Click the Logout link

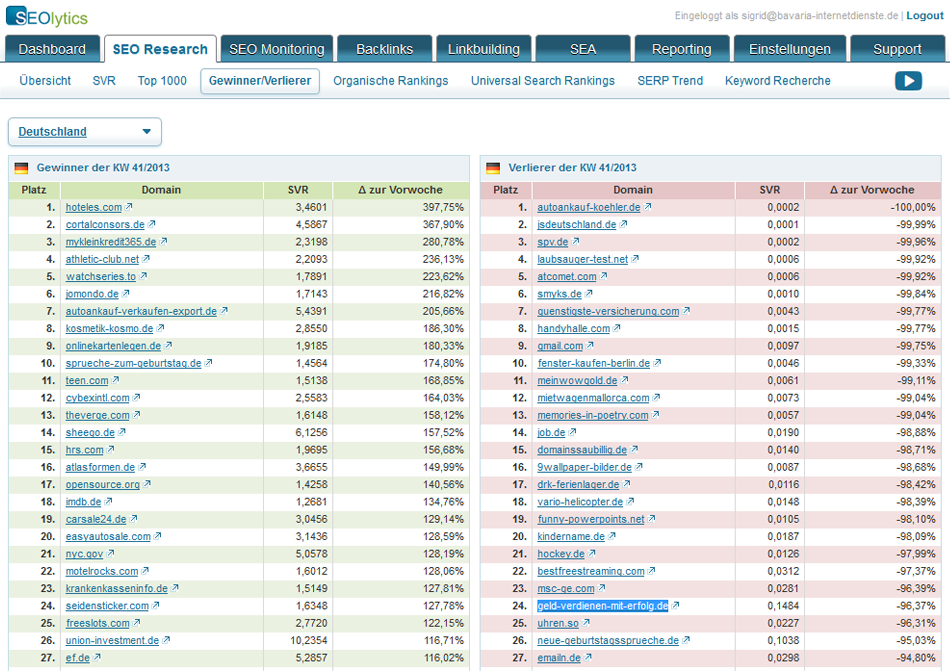point(925,16)
